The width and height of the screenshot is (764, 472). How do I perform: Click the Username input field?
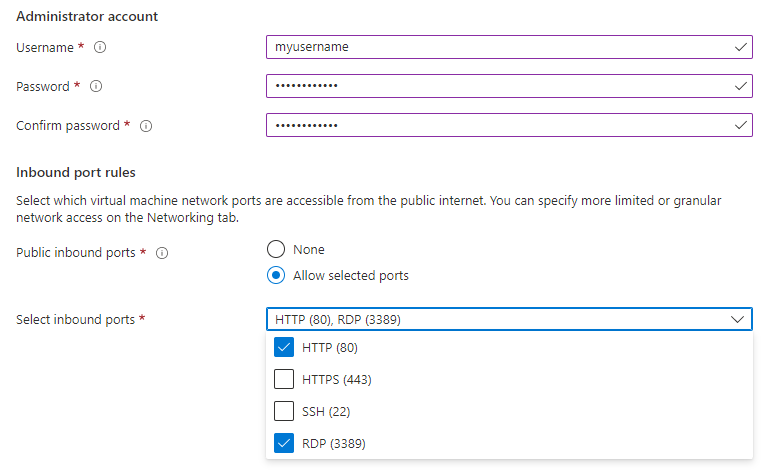[490, 47]
